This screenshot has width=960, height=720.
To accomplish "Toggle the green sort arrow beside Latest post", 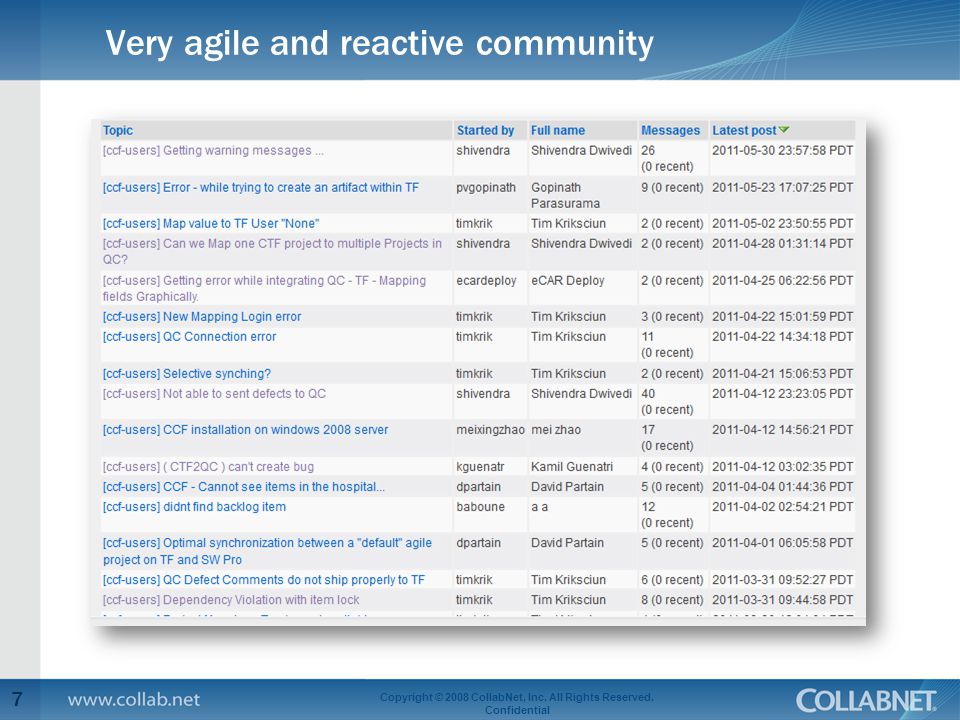I will [784, 130].
